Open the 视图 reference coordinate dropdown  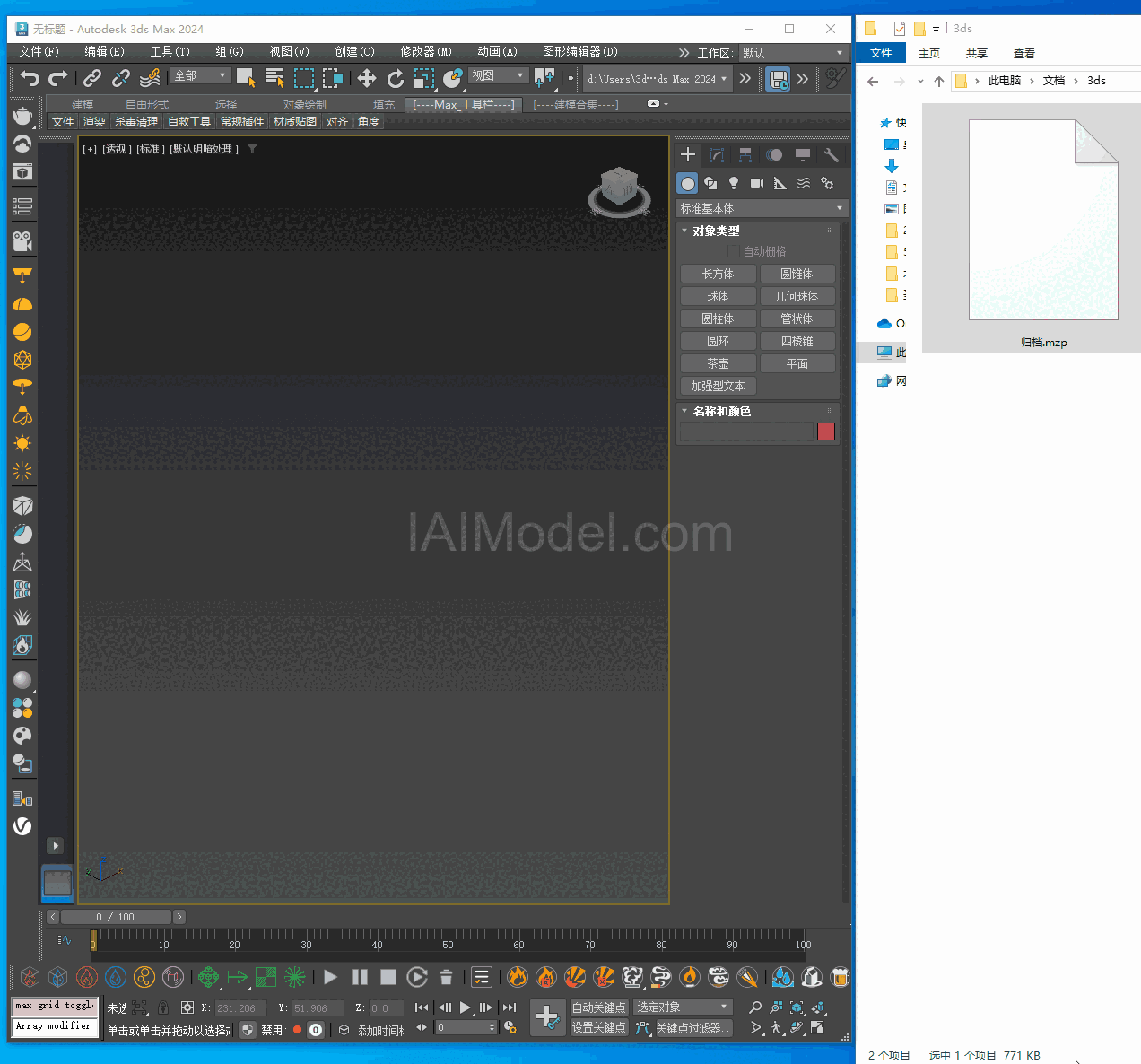498,76
